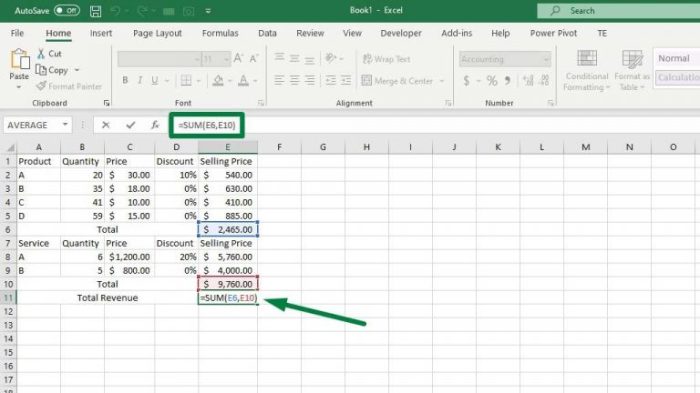This screenshot has height=393, width=700.
Task: Expand the Copy options arrow
Action: (77, 70)
